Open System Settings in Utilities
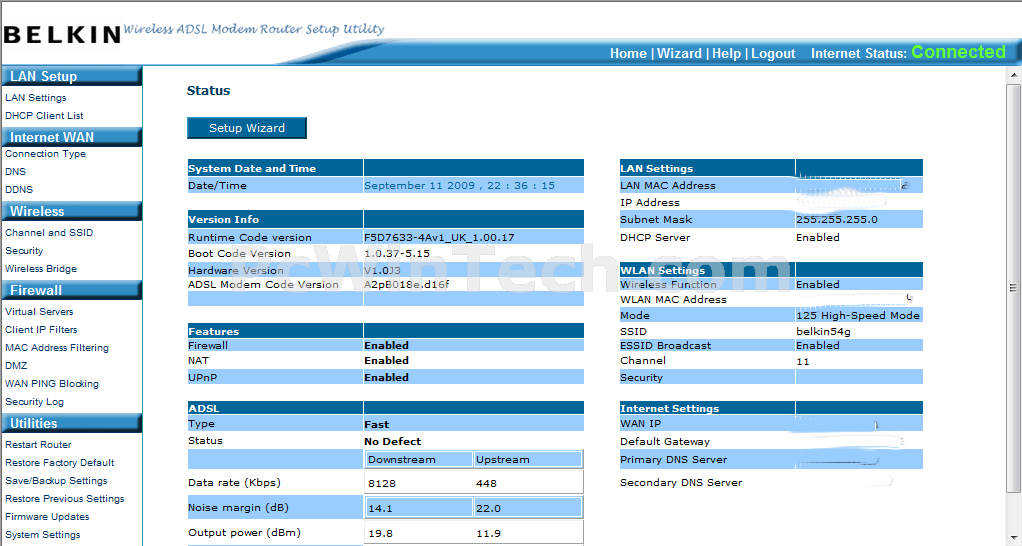The image size is (1022, 546). (43, 535)
